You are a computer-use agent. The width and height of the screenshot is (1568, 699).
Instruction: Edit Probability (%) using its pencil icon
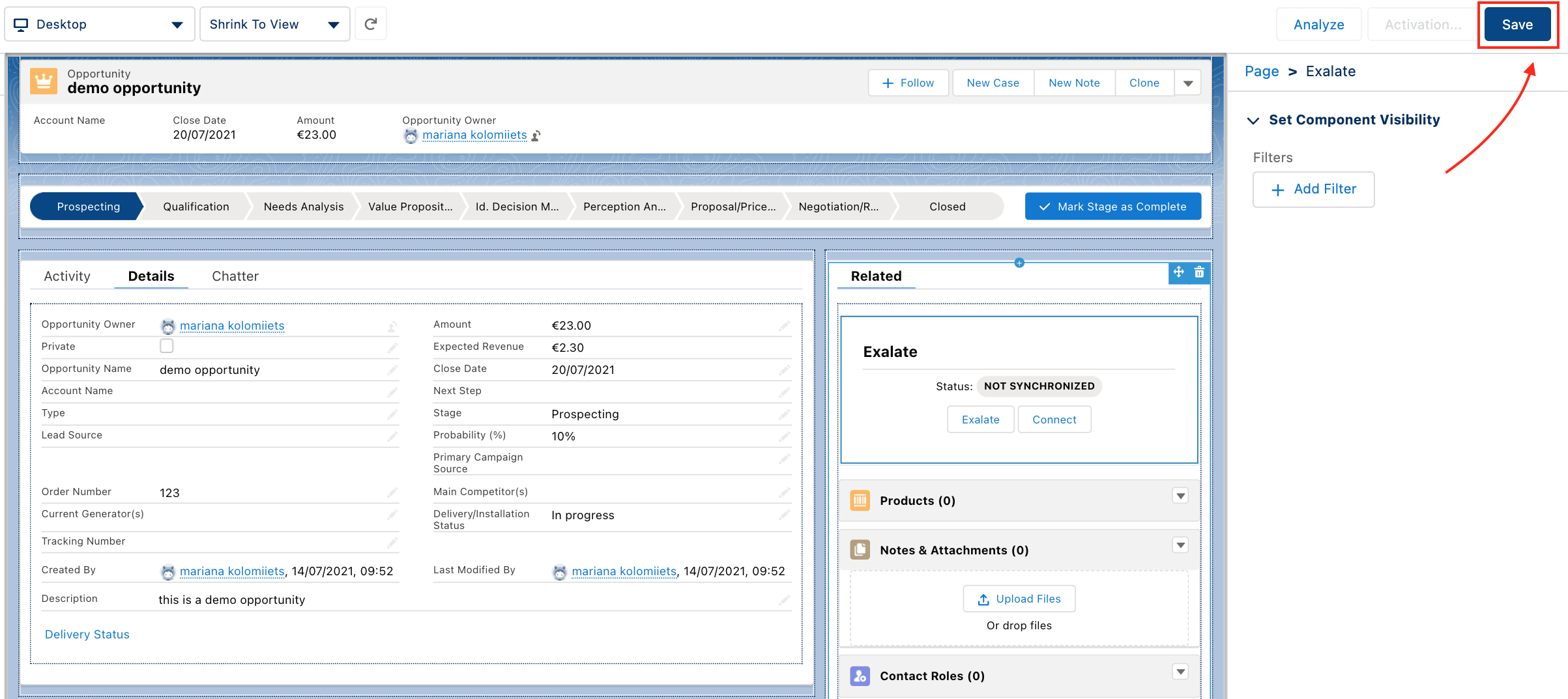(x=784, y=436)
